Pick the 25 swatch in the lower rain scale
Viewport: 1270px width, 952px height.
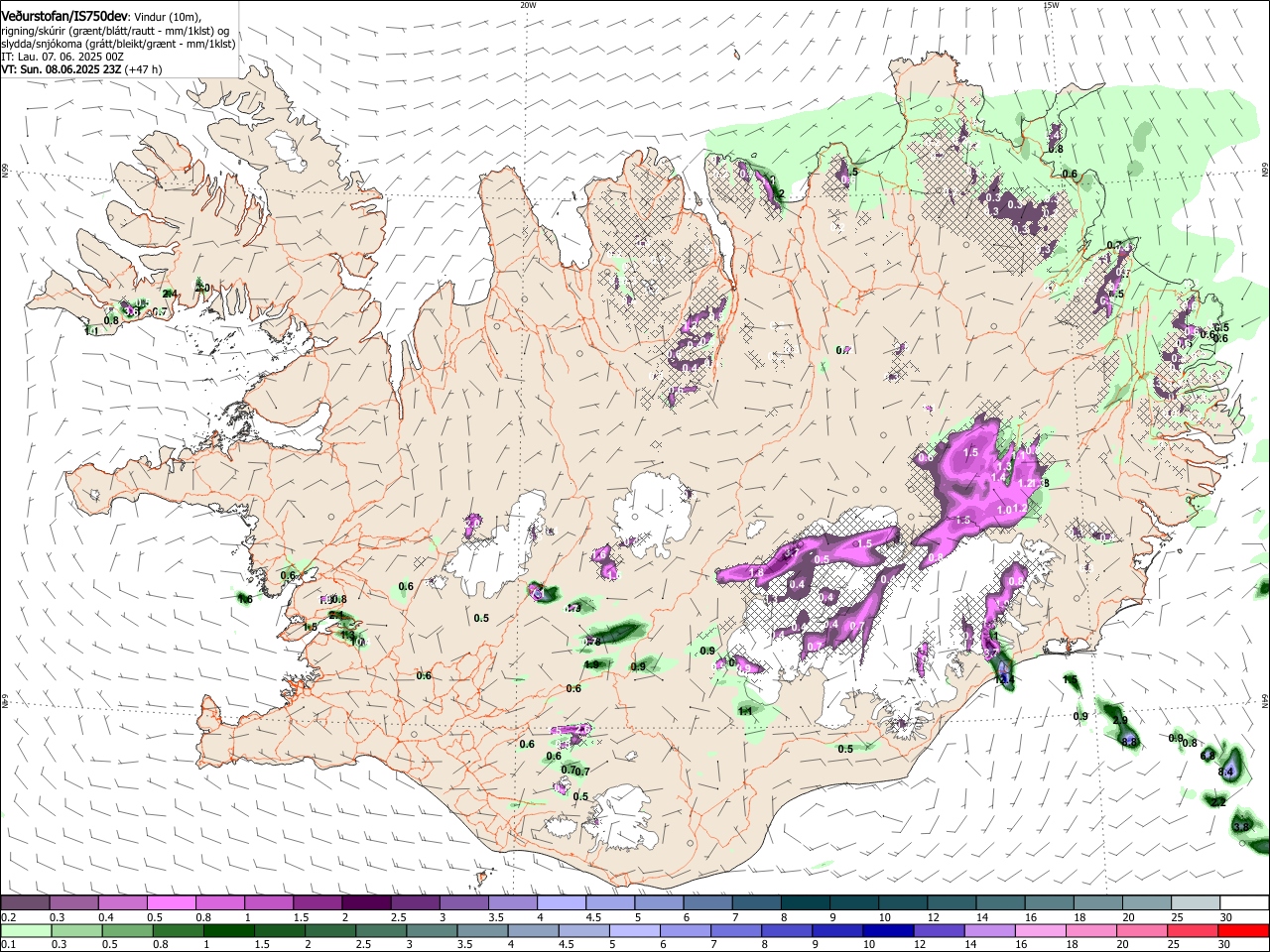(1194, 930)
